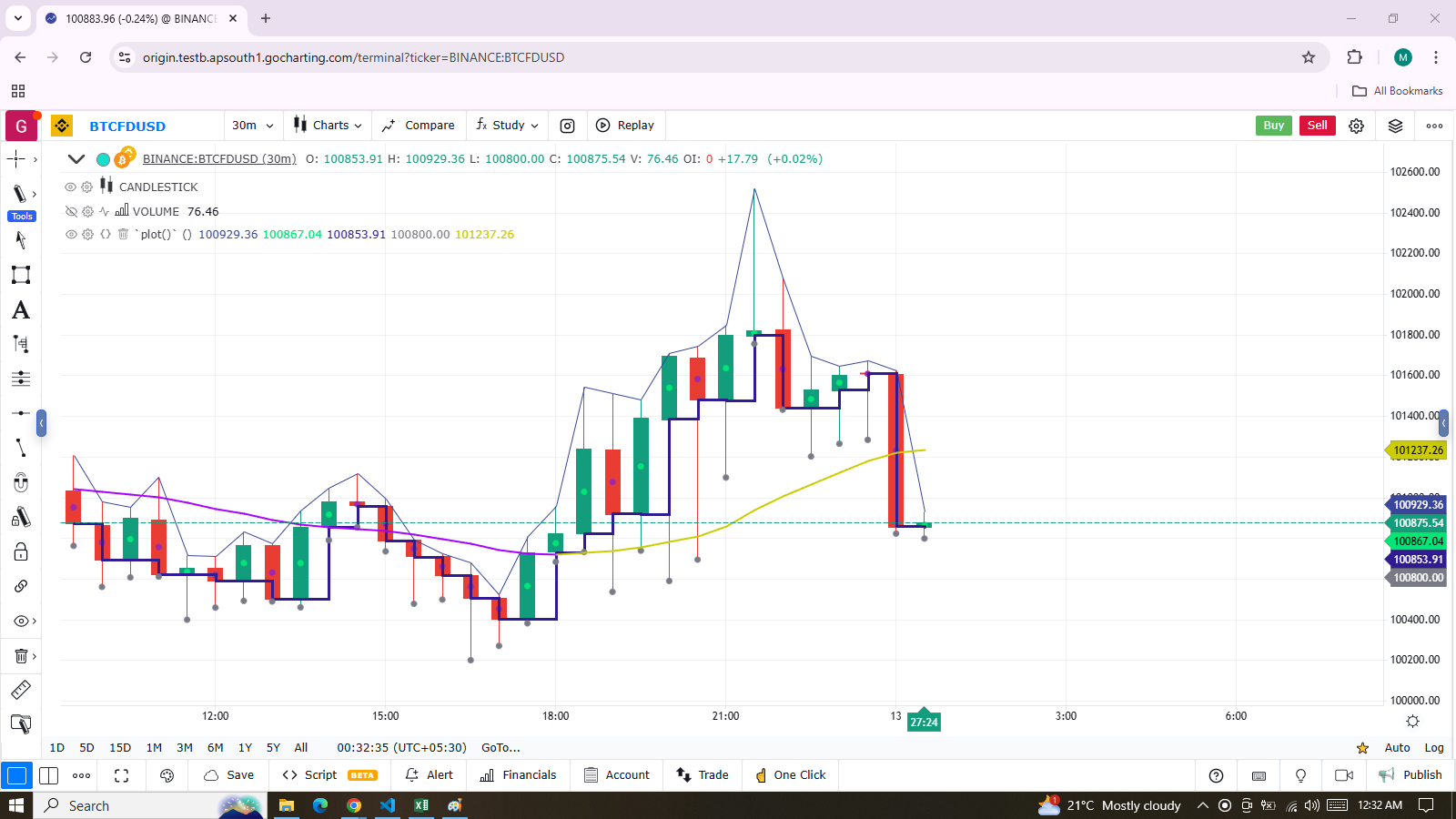Expand the Charts type dropdown
Screen dimensions: 1456x819
(328, 126)
